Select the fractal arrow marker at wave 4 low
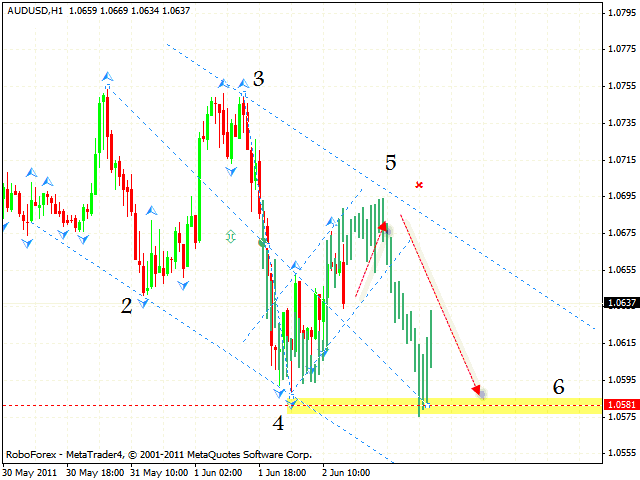 [x=291, y=401]
